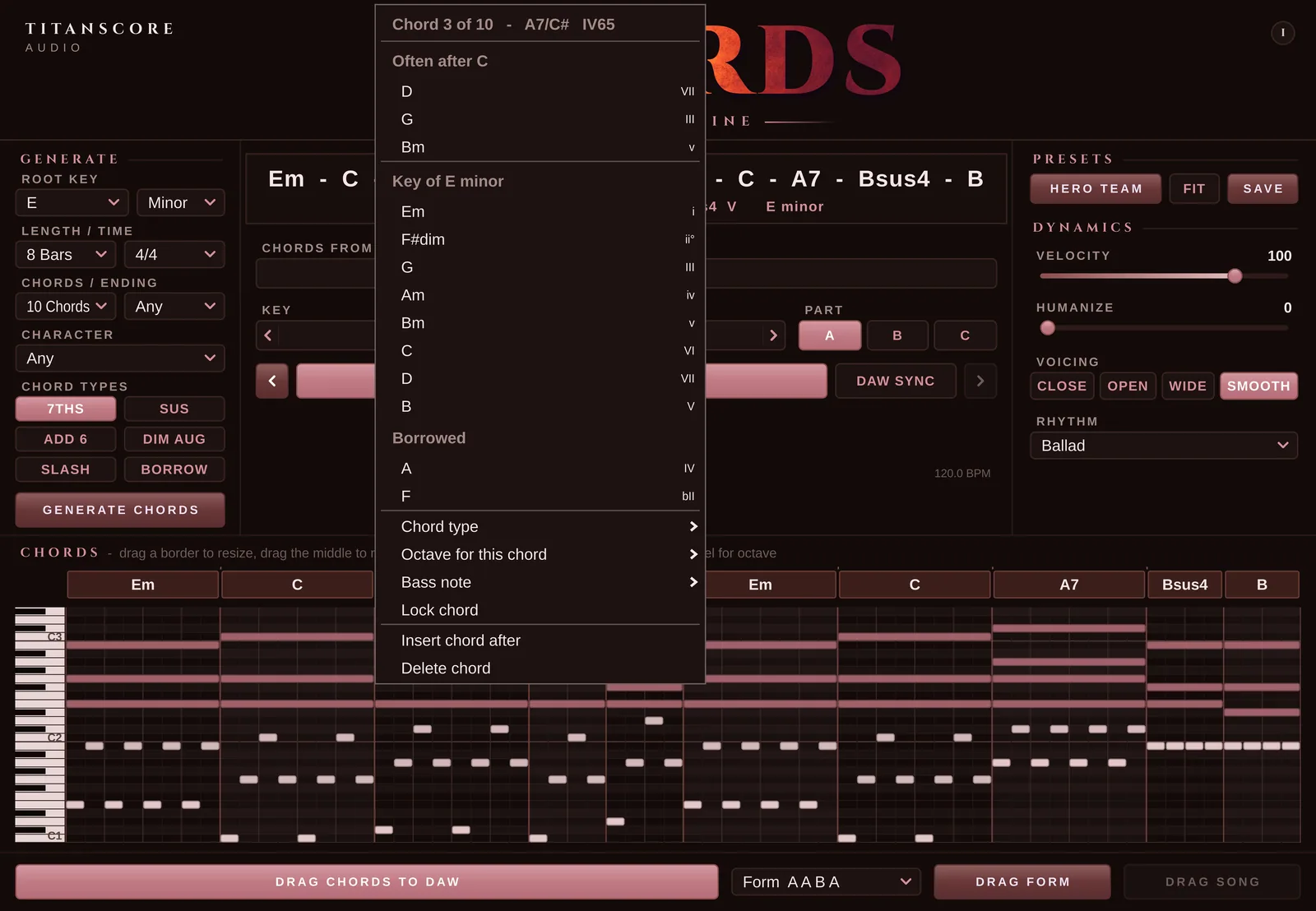This screenshot has width=1316, height=911.
Task: Select SMOOTH voicing
Action: tap(1258, 386)
